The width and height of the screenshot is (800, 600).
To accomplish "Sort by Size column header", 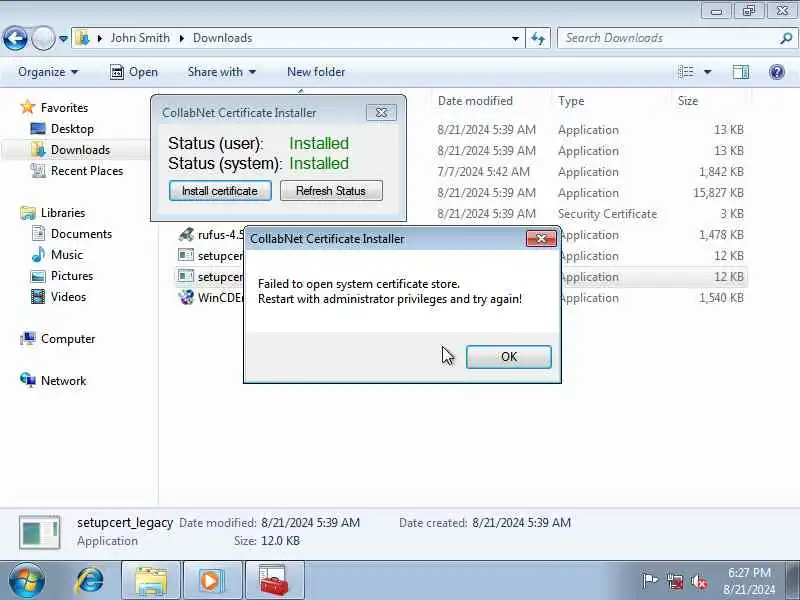I will pos(687,101).
